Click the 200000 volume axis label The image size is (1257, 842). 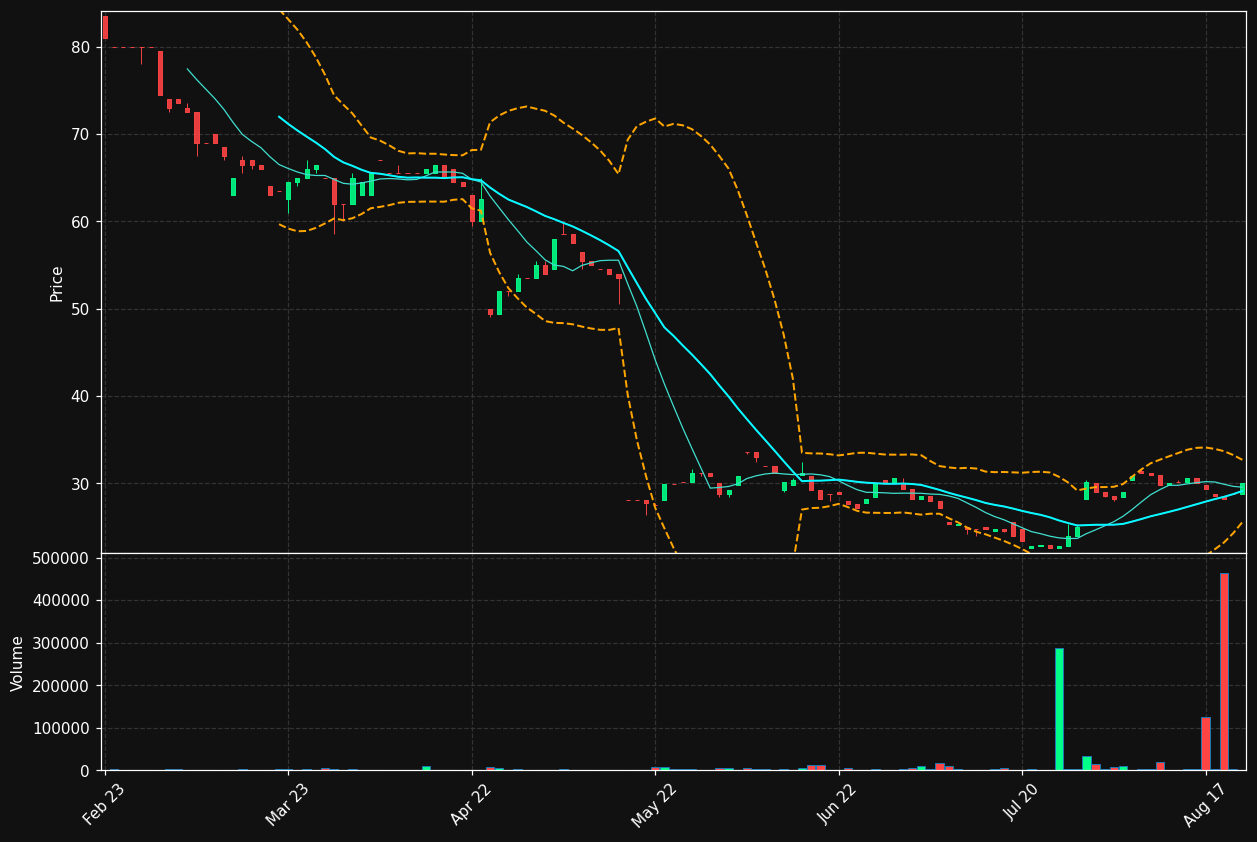coord(61,686)
